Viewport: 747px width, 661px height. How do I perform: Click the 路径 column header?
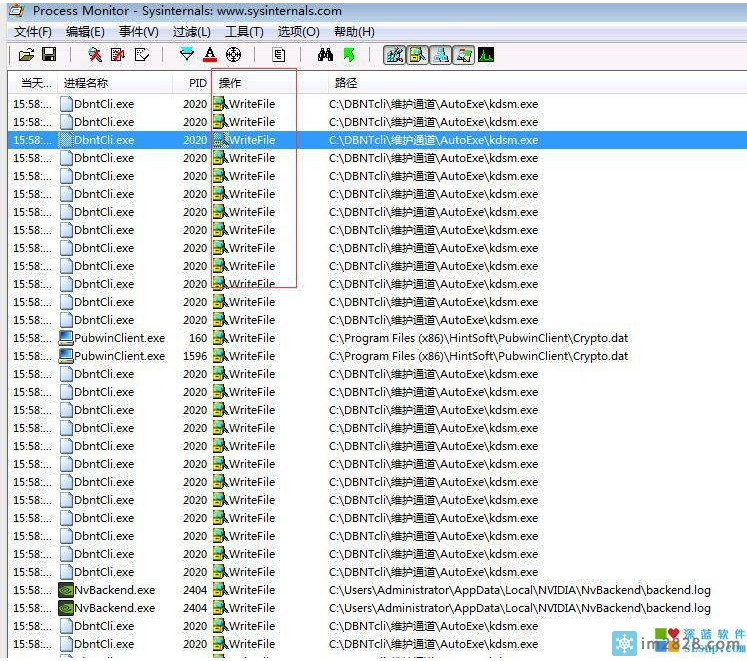click(x=346, y=83)
